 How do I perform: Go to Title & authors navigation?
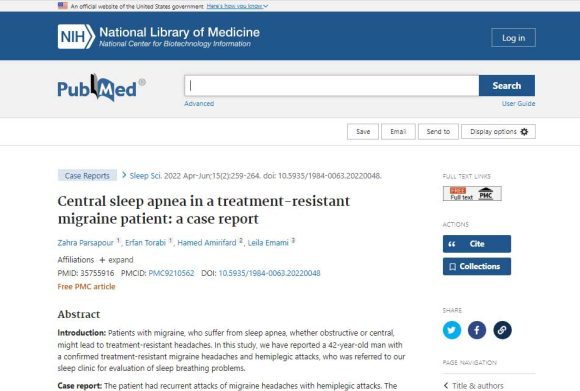(x=474, y=386)
